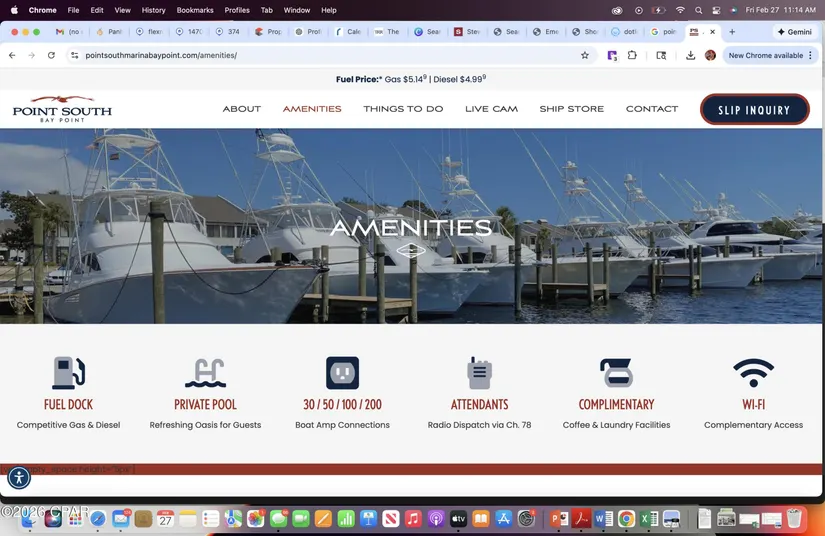Click the Wi-Fi signal icon
The width and height of the screenshot is (825, 536).
pyautogui.click(x=753, y=373)
